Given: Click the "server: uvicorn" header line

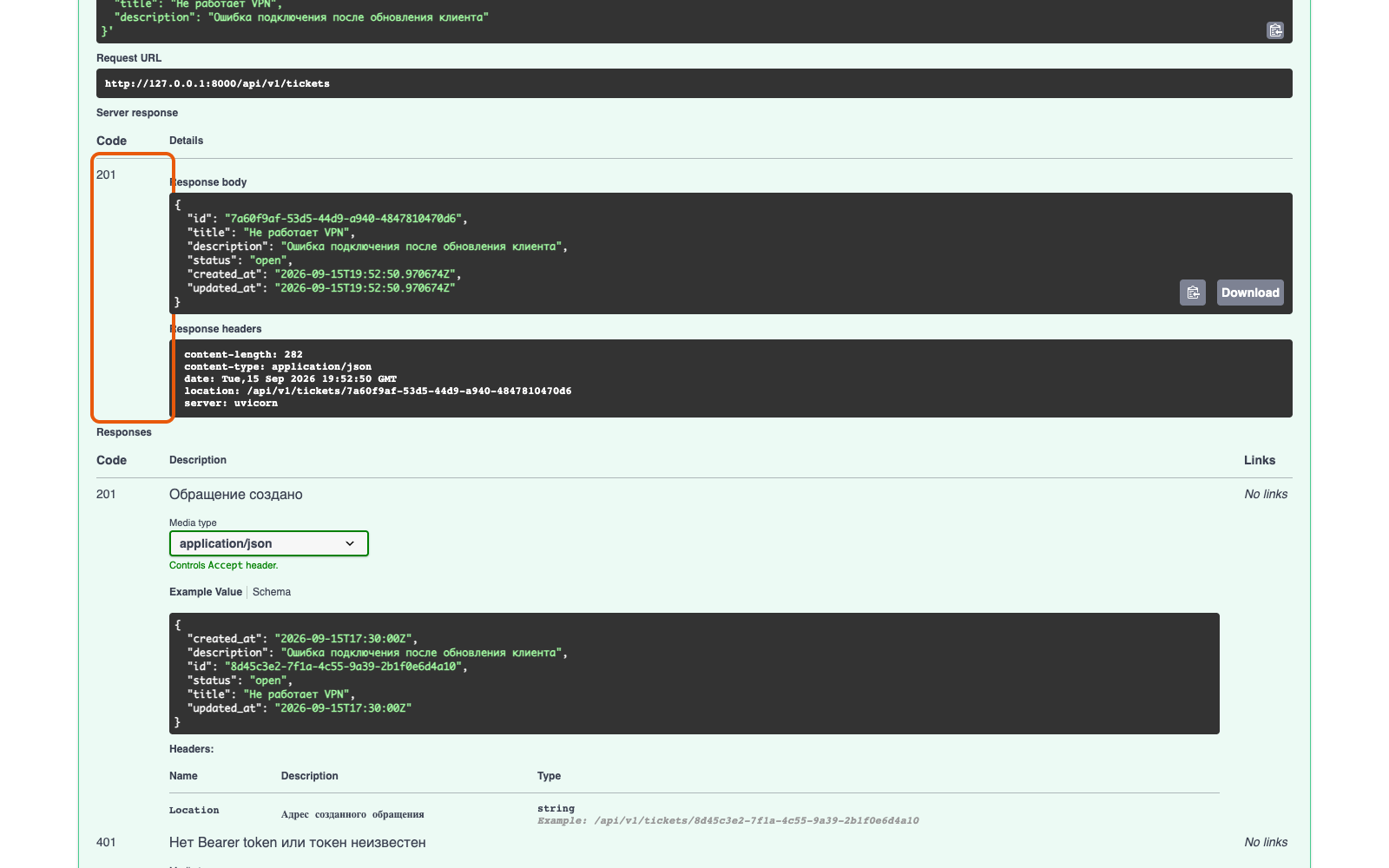Looking at the screenshot, I should pyautogui.click(x=231, y=403).
